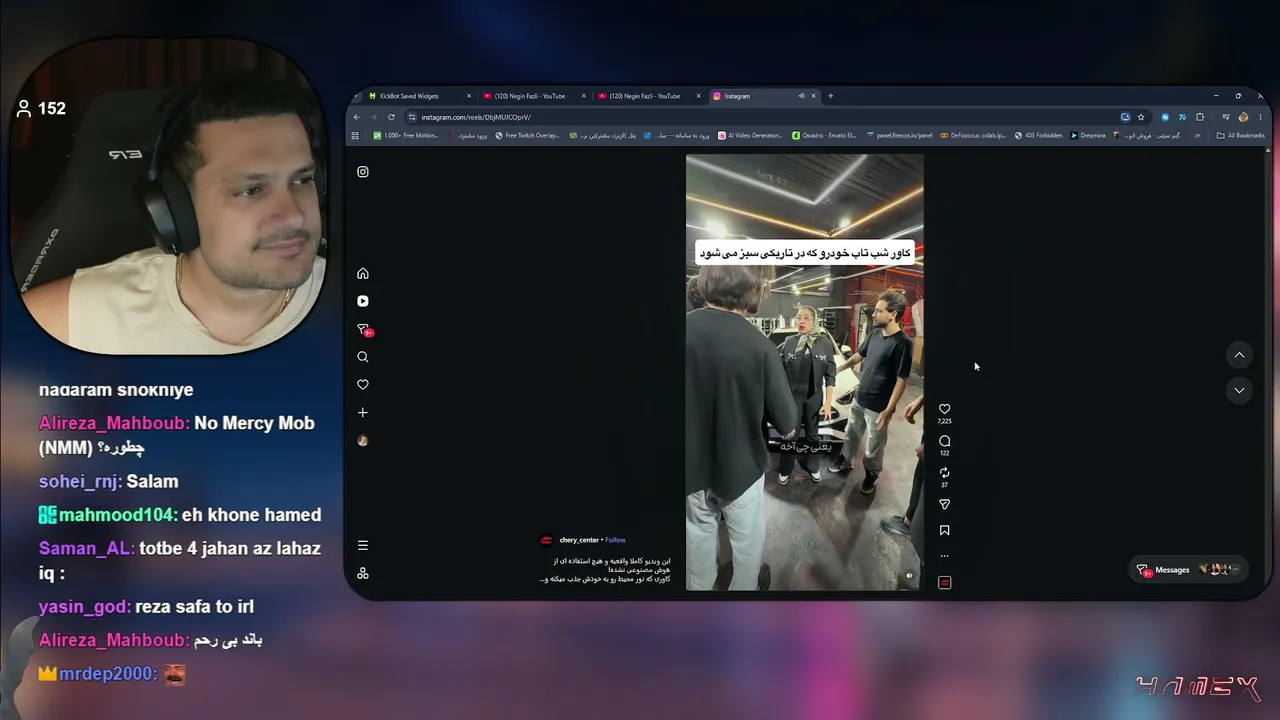Open direct messages icon in sidebar
Viewport: 1280px width, 720px height.
pyautogui.click(x=364, y=329)
